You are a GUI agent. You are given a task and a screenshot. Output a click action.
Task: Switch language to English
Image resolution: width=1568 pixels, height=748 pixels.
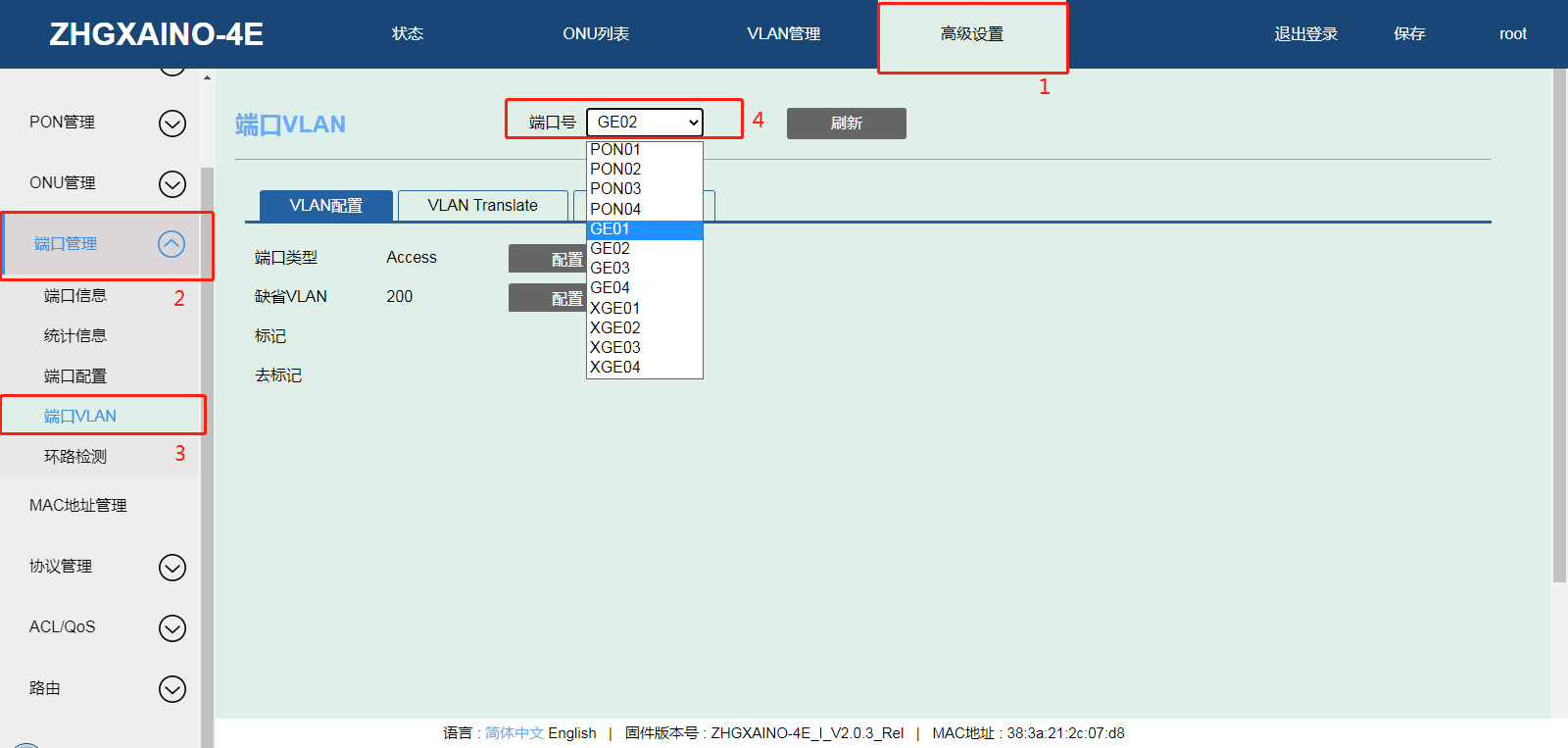point(572,733)
